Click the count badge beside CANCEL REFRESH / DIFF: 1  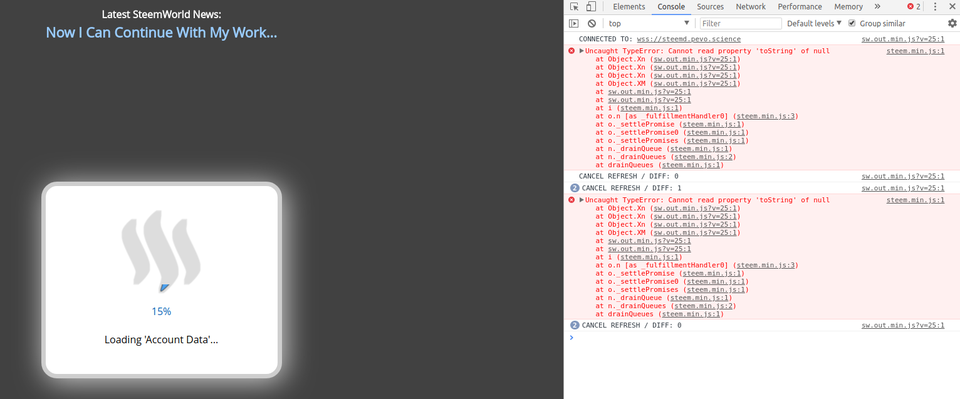click(x=574, y=188)
